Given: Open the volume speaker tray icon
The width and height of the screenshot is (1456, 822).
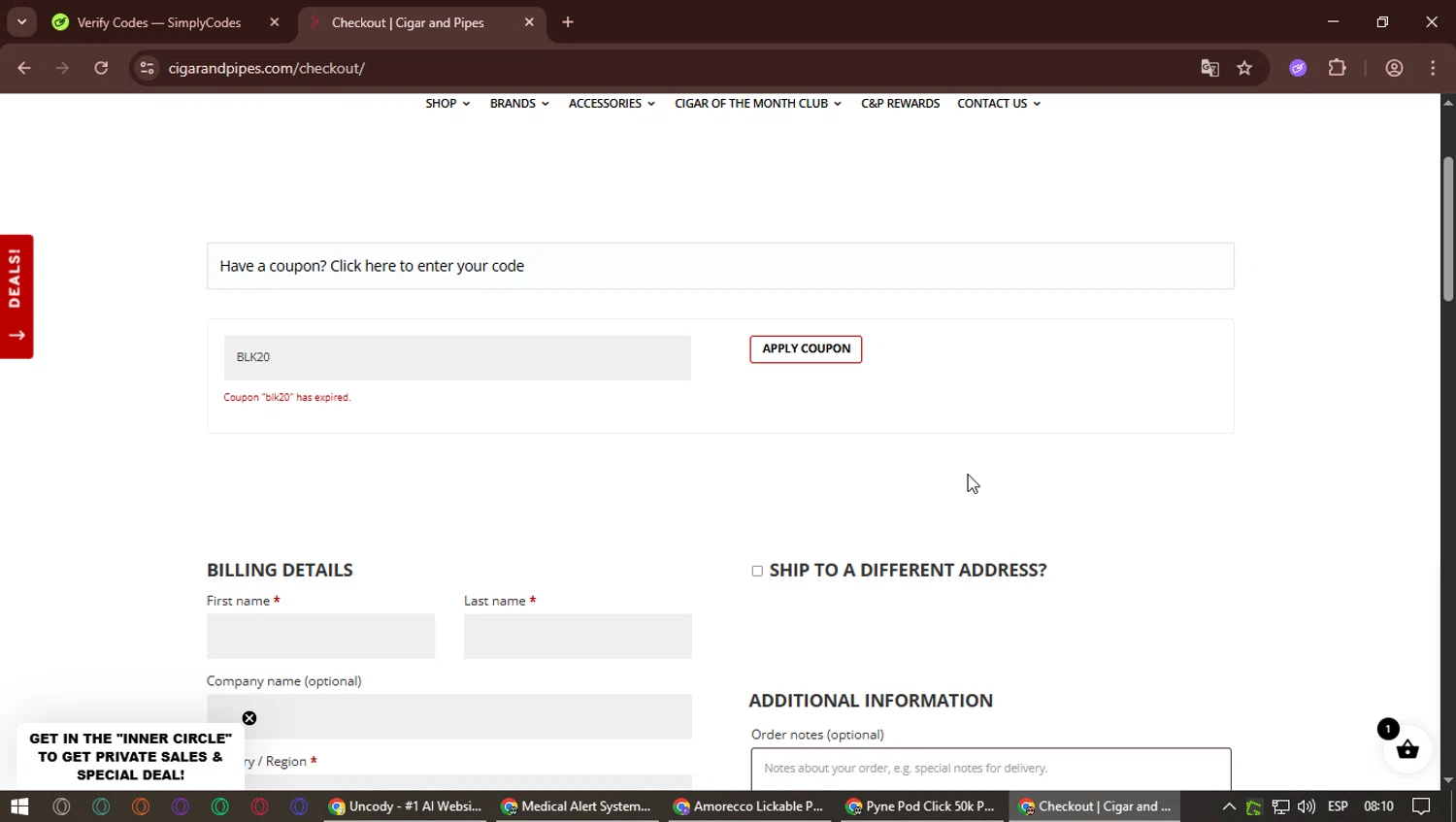Looking at the screenshot, I should point(1307,806).
